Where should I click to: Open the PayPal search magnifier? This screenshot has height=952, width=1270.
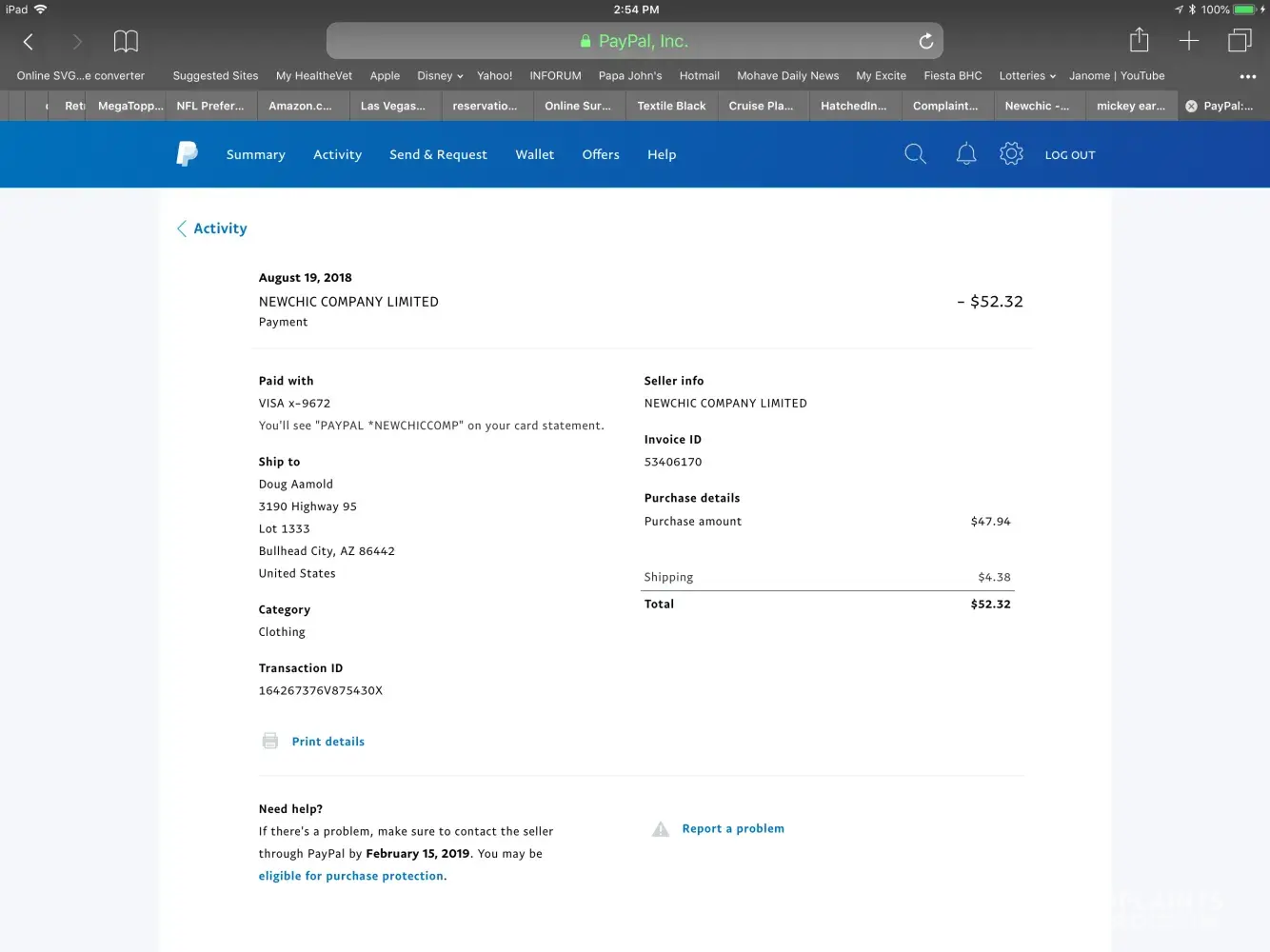tap(915, 154)
